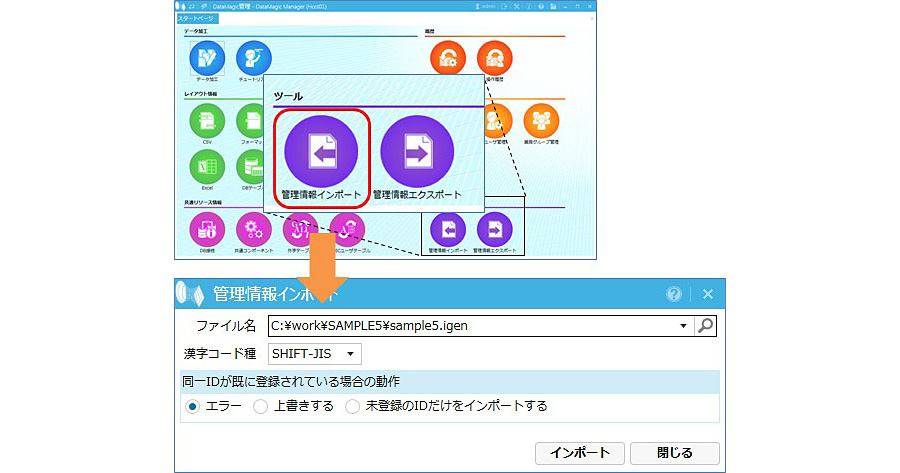
Task: Choose 未登録のIDだけをインポートする option
Action: click(352, 406)
